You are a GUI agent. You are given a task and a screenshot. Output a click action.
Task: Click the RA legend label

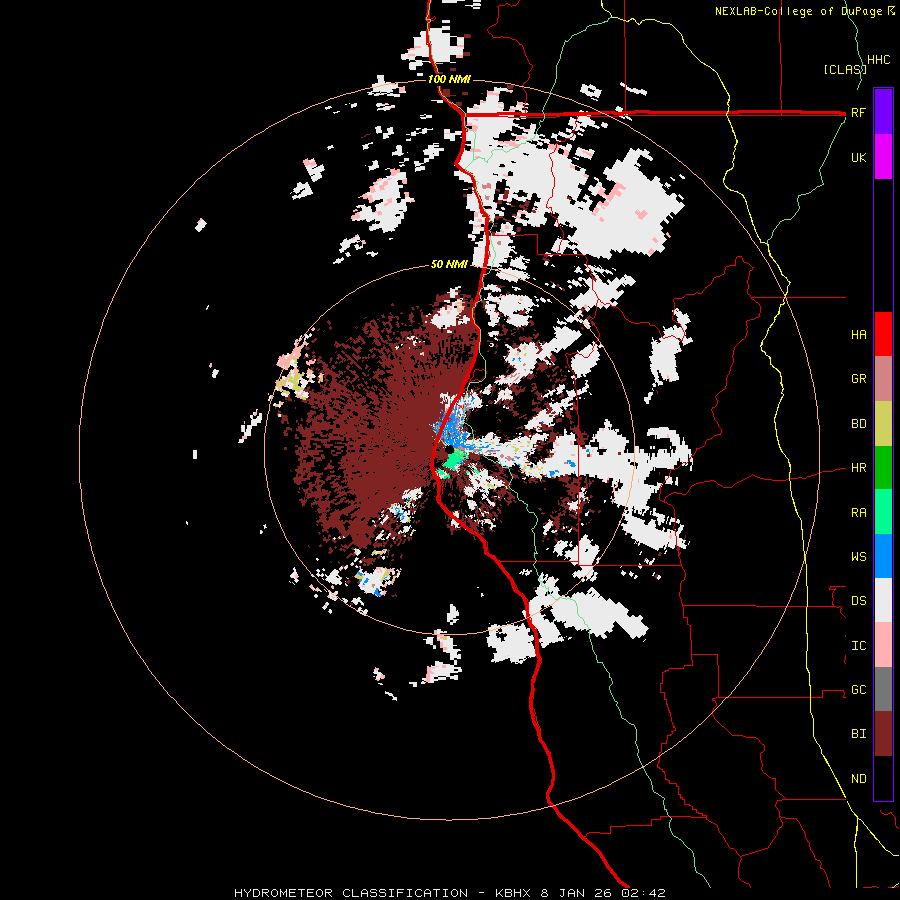click(x=858, y=513)
